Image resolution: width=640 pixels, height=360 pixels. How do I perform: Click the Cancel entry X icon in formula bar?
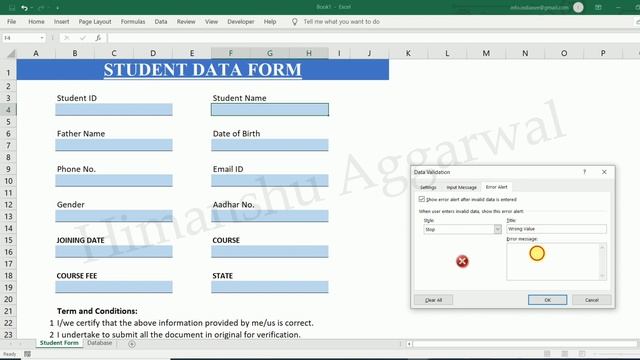click(67, 38)
